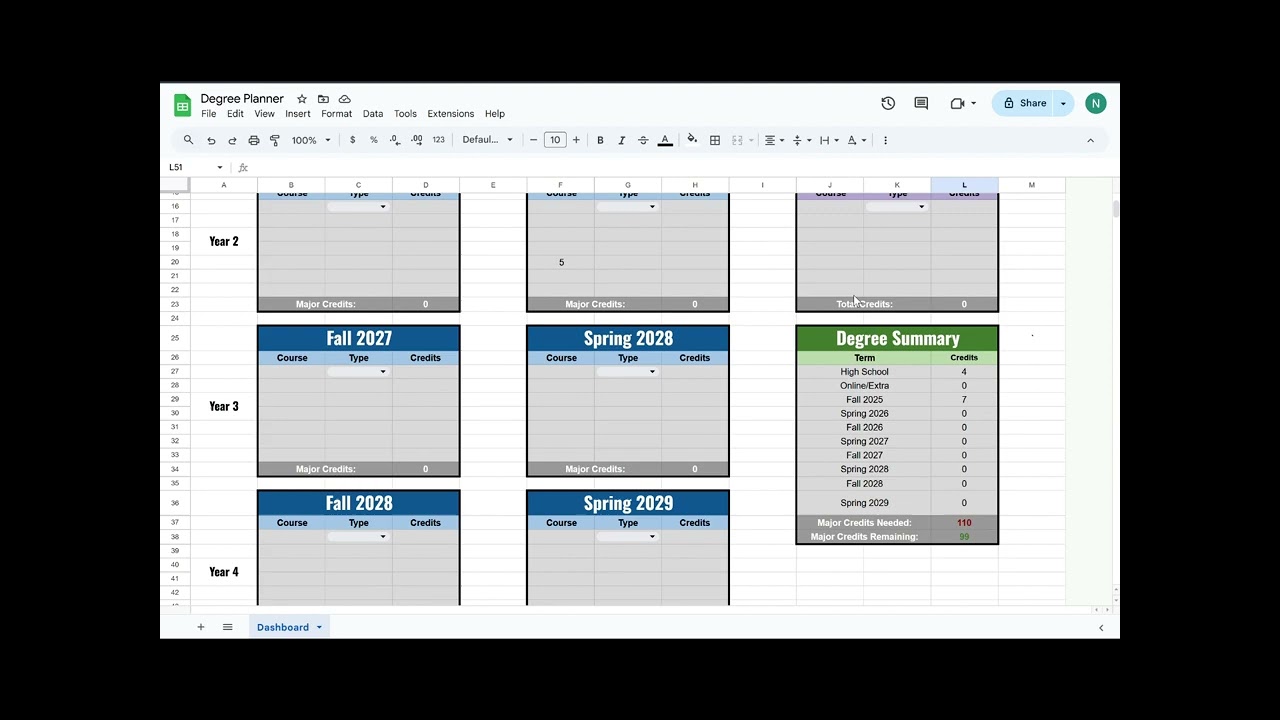
Task: Open text rotation dropdown
Action: (857, 140)
